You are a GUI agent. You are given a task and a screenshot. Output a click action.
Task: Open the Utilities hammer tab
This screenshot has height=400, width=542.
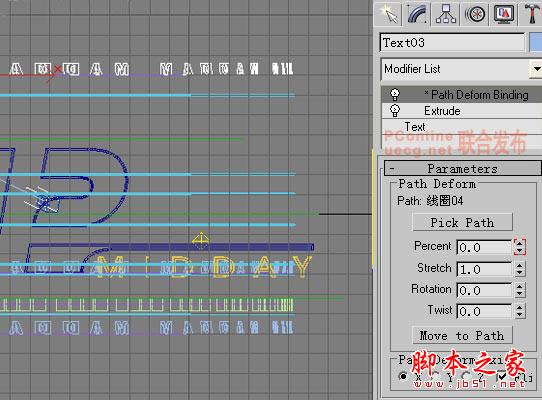coord(532,14)
